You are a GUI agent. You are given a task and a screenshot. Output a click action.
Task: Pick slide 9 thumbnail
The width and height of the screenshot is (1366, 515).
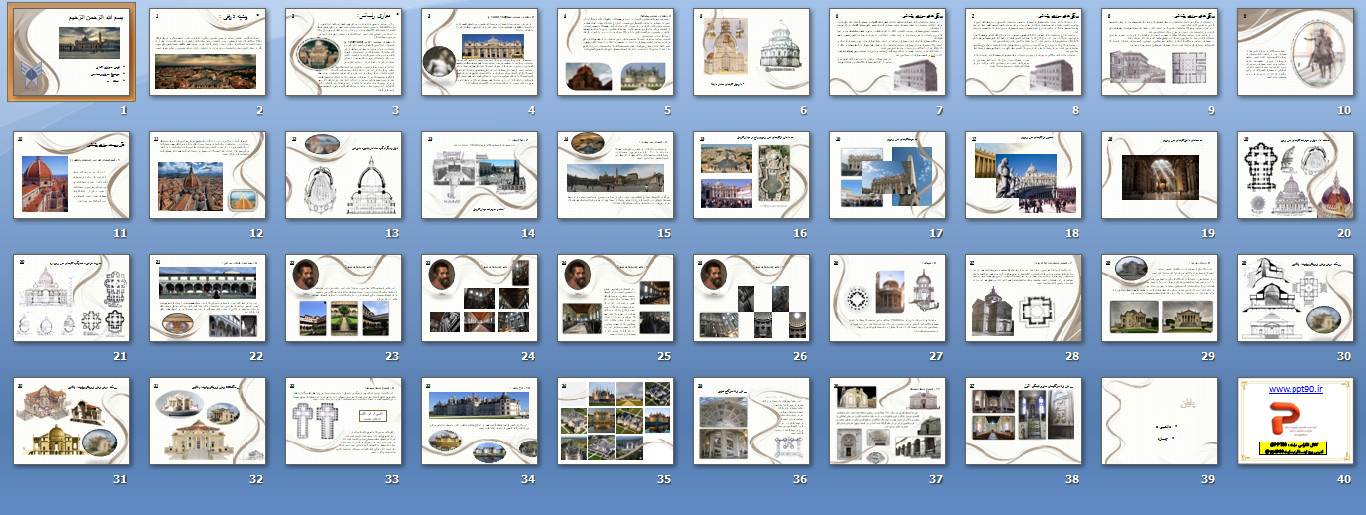point(1159,53)
